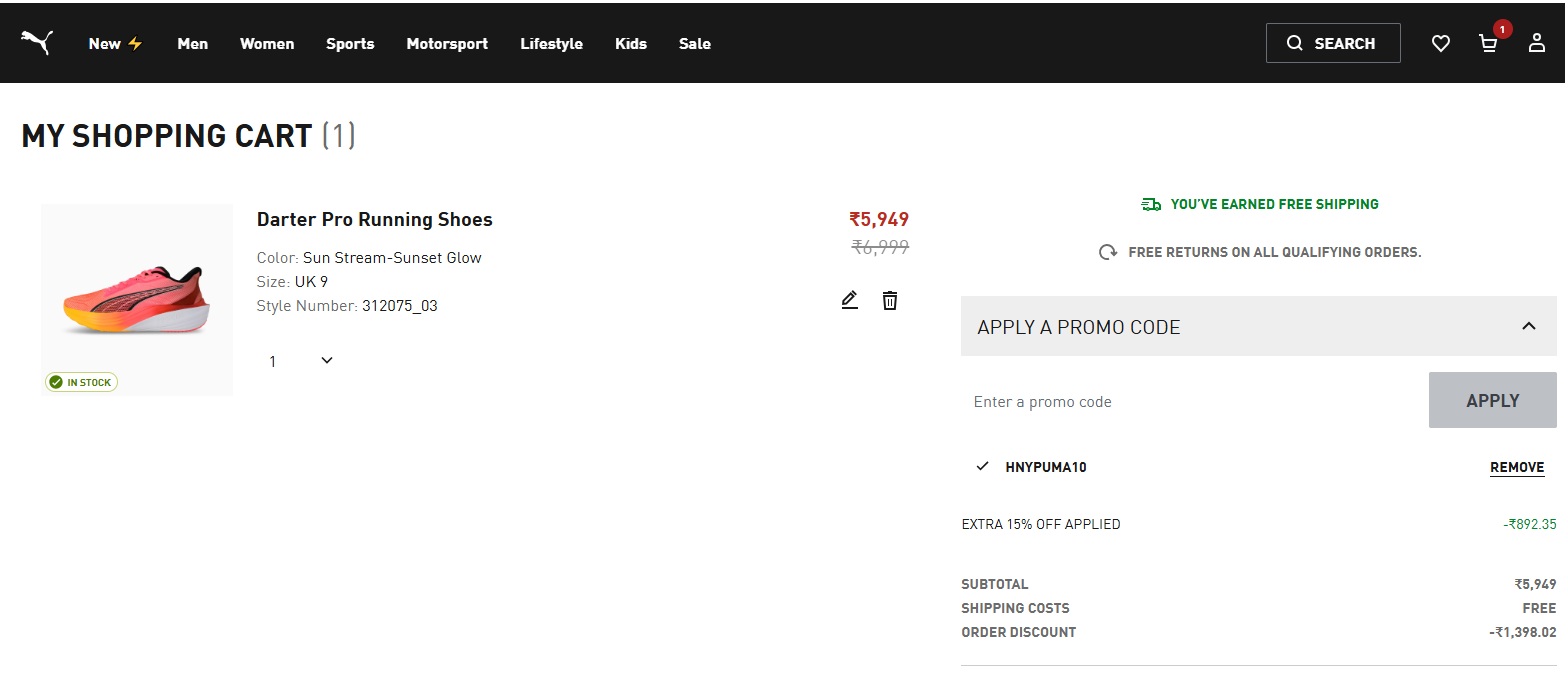Screen dimensions: 1565x673
Task: Click the free shipping truck icon
Action: [x=1151, y=205]
